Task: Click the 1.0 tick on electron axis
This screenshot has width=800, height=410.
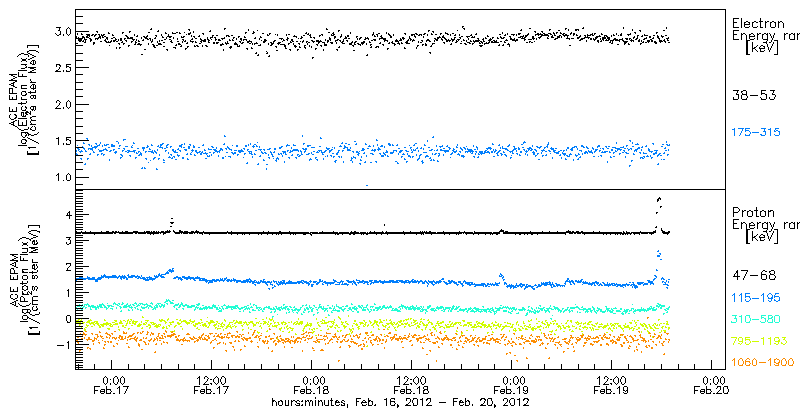Action: [x=62, y=177]
